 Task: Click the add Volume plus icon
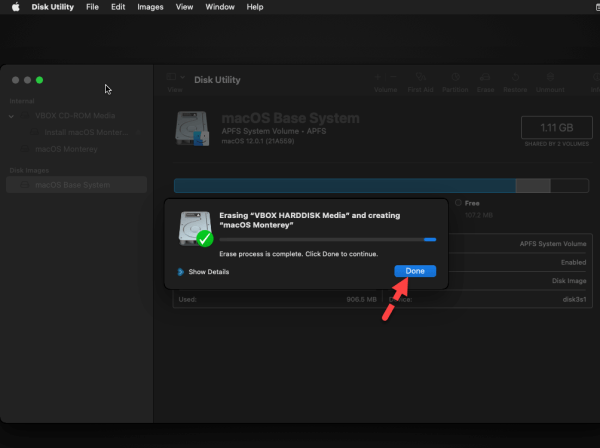[377, 77]
